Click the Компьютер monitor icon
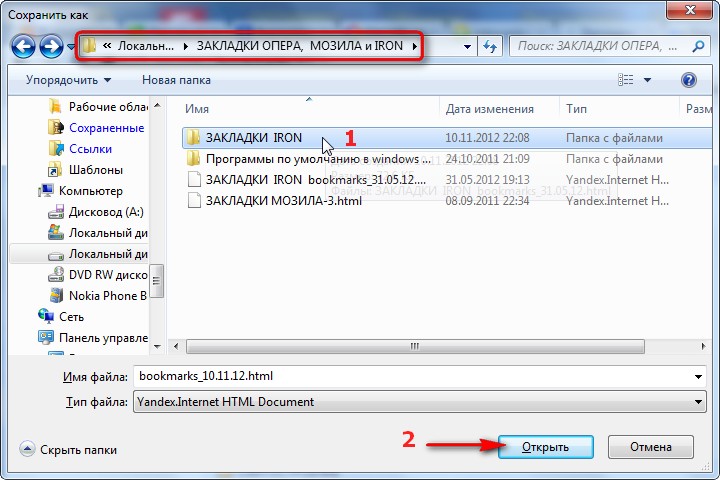Image resolution: width=720 pixels, height=480 pixels. [x=45, y=190]
